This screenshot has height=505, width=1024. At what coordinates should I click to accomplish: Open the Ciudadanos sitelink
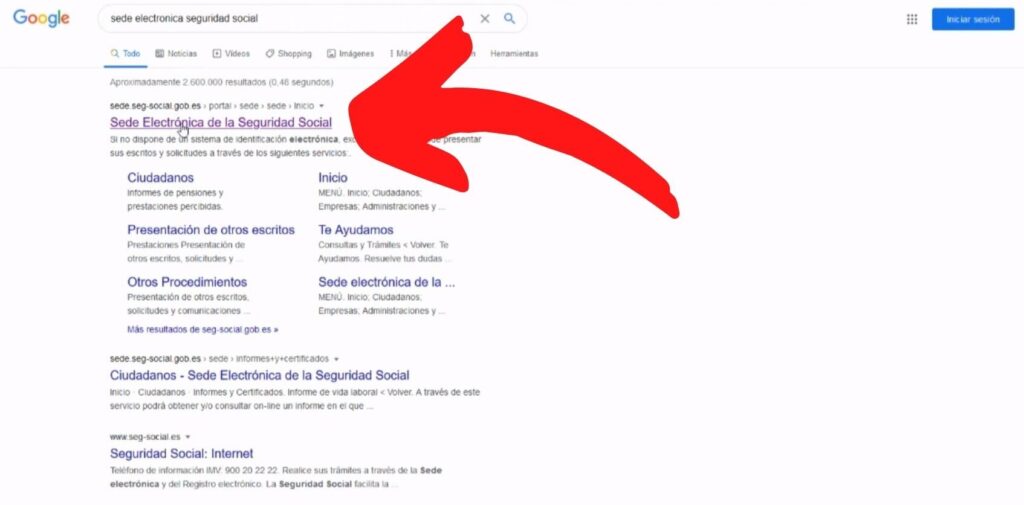pyautogui.click(x=161, y=178)
